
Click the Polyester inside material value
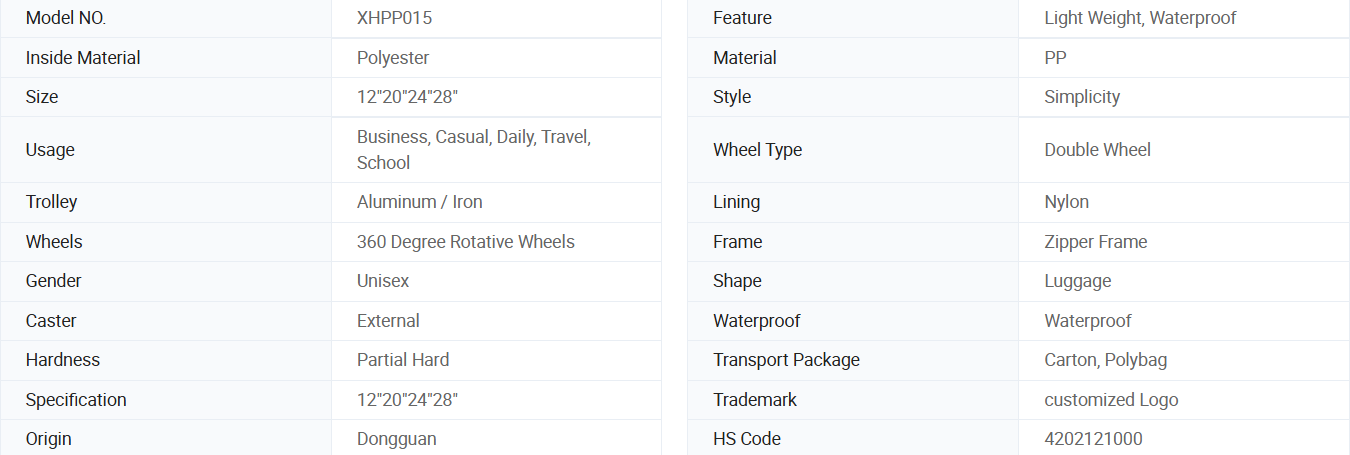[393, 58]
